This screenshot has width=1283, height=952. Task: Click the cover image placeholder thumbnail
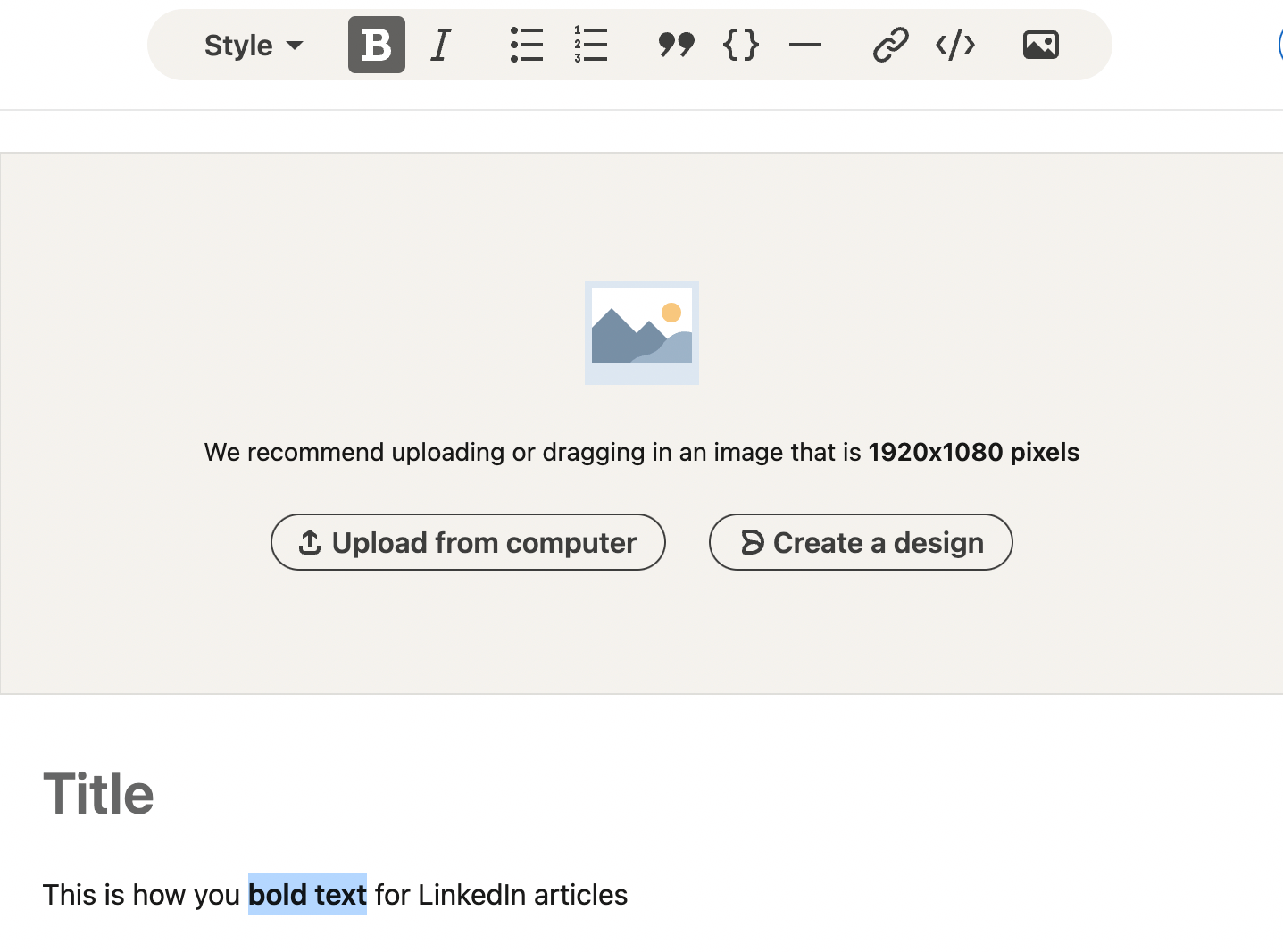point(641,332)
